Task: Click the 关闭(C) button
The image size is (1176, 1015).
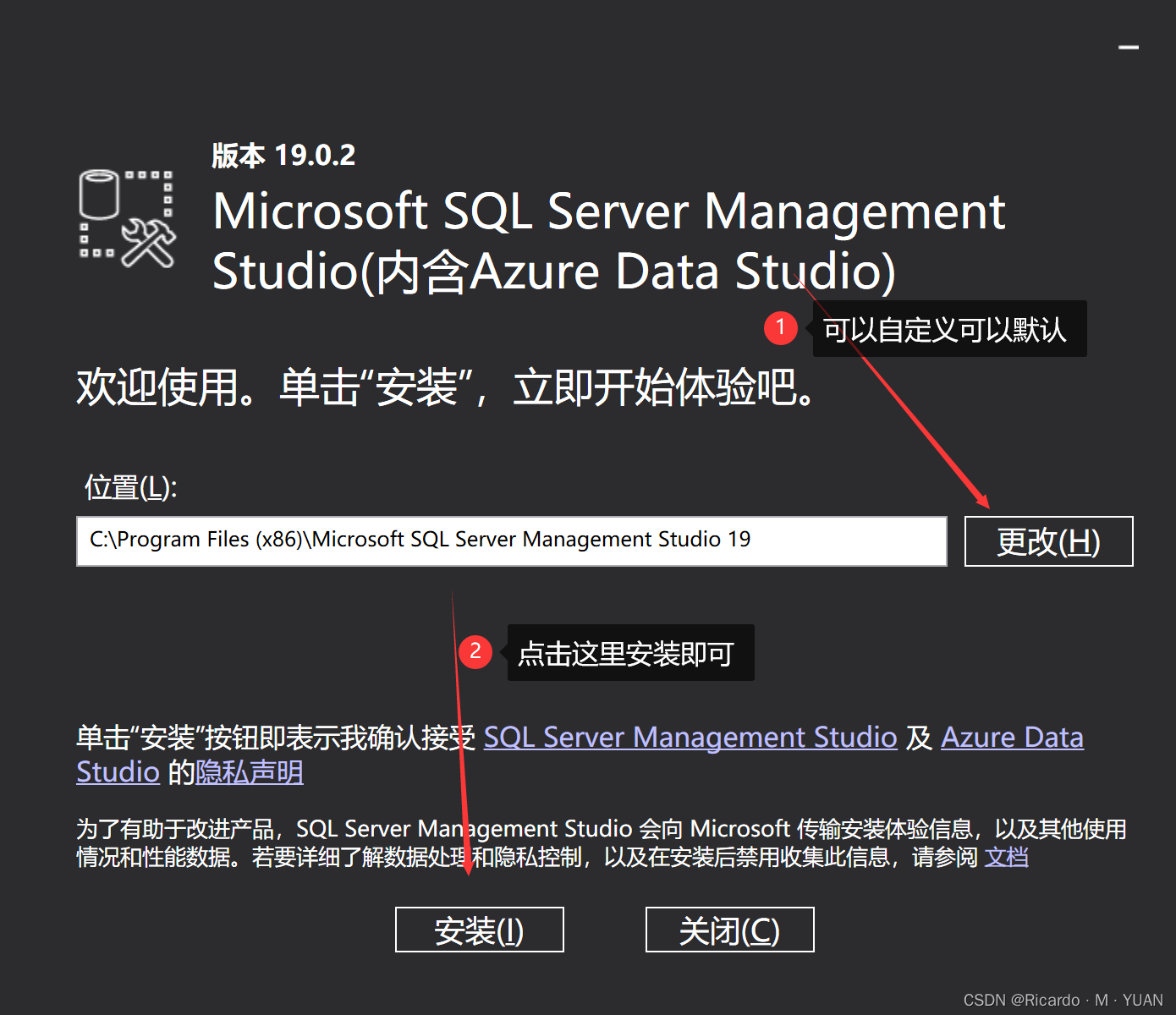Action: [728, 930]
